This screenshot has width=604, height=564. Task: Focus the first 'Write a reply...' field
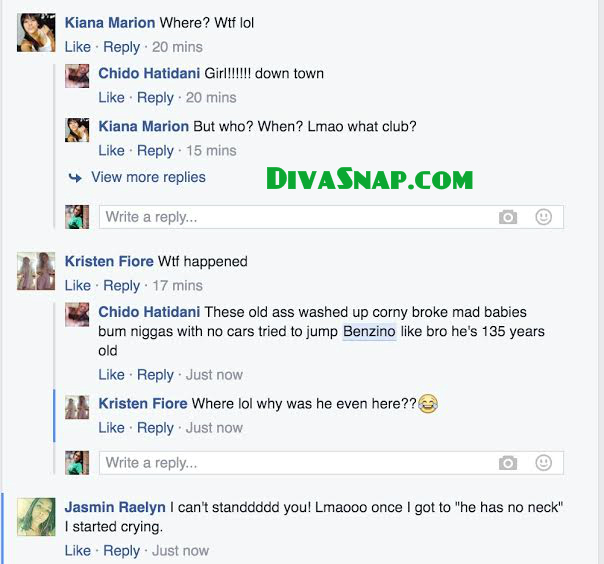pyautogui.click(x=331, y=217)
